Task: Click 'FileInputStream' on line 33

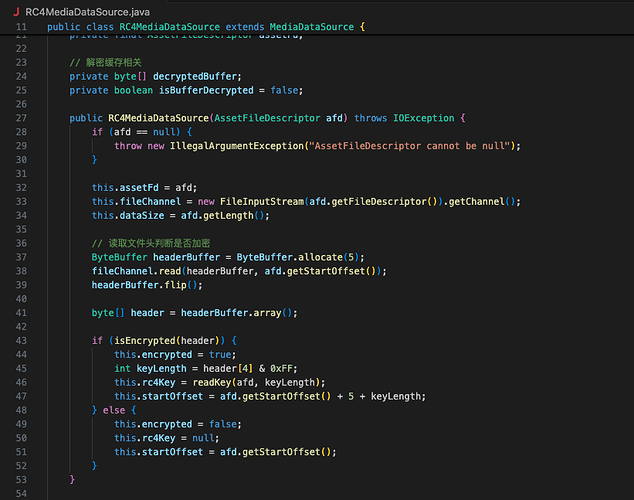Action: (x=262, y=202)
